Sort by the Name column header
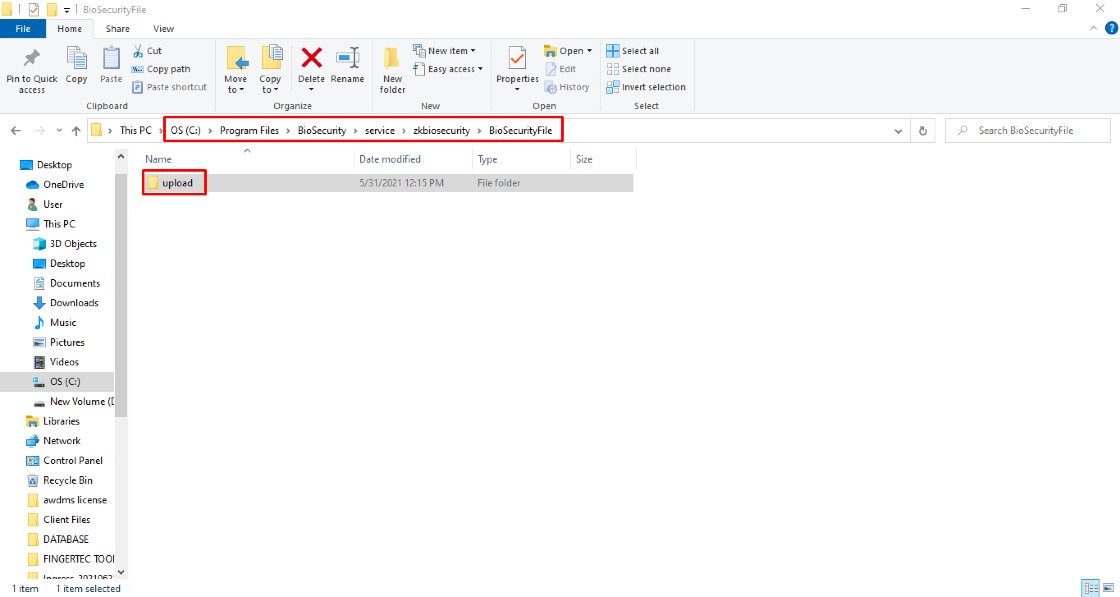 coord(247,159)
